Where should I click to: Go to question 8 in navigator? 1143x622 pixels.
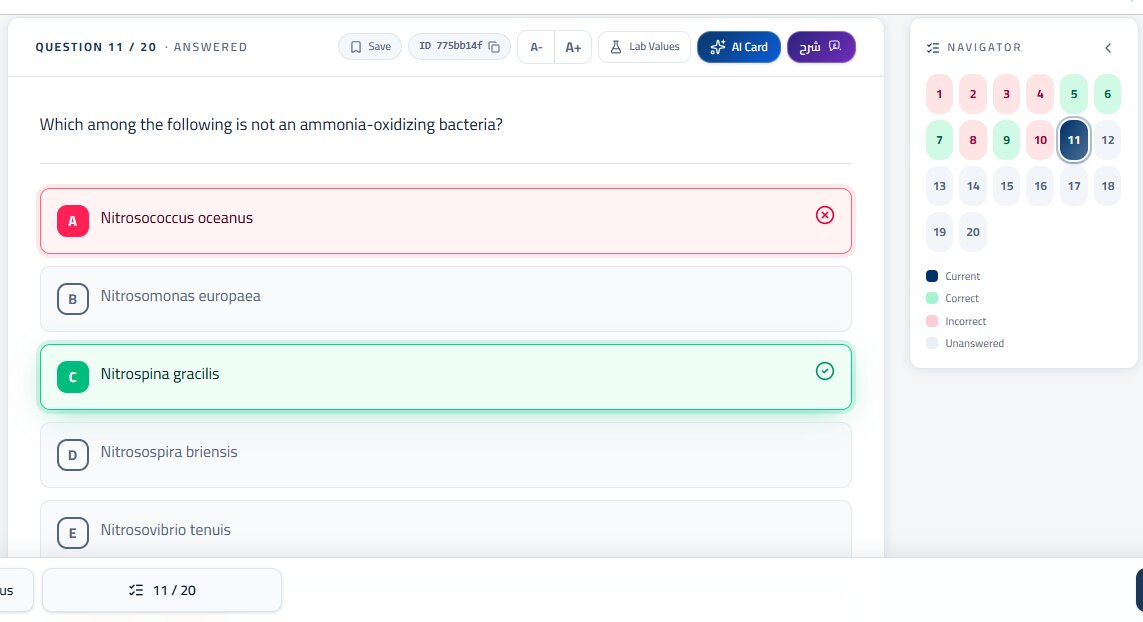pyautogui.click(x=972, y=140)
